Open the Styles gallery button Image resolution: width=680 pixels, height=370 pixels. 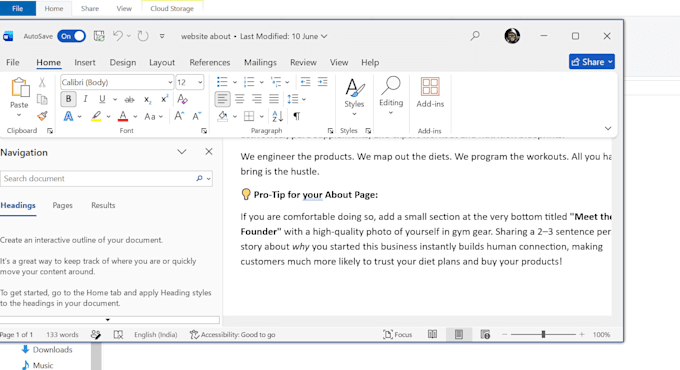(354, 97)
